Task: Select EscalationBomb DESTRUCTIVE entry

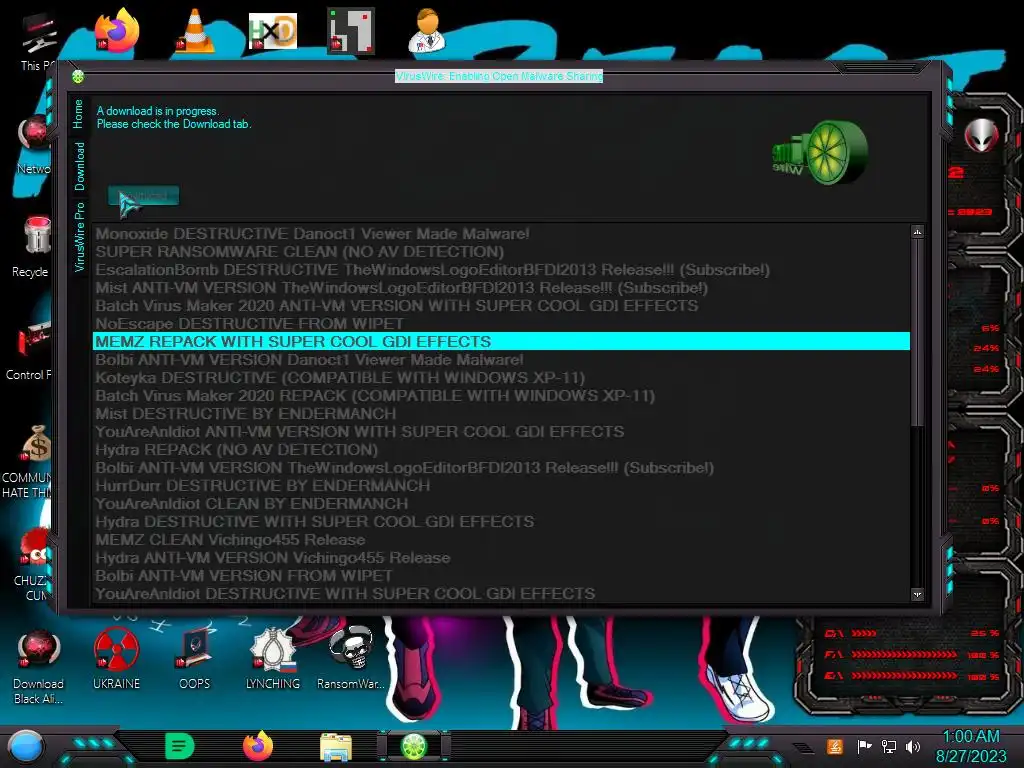Action: coord(502,270)
